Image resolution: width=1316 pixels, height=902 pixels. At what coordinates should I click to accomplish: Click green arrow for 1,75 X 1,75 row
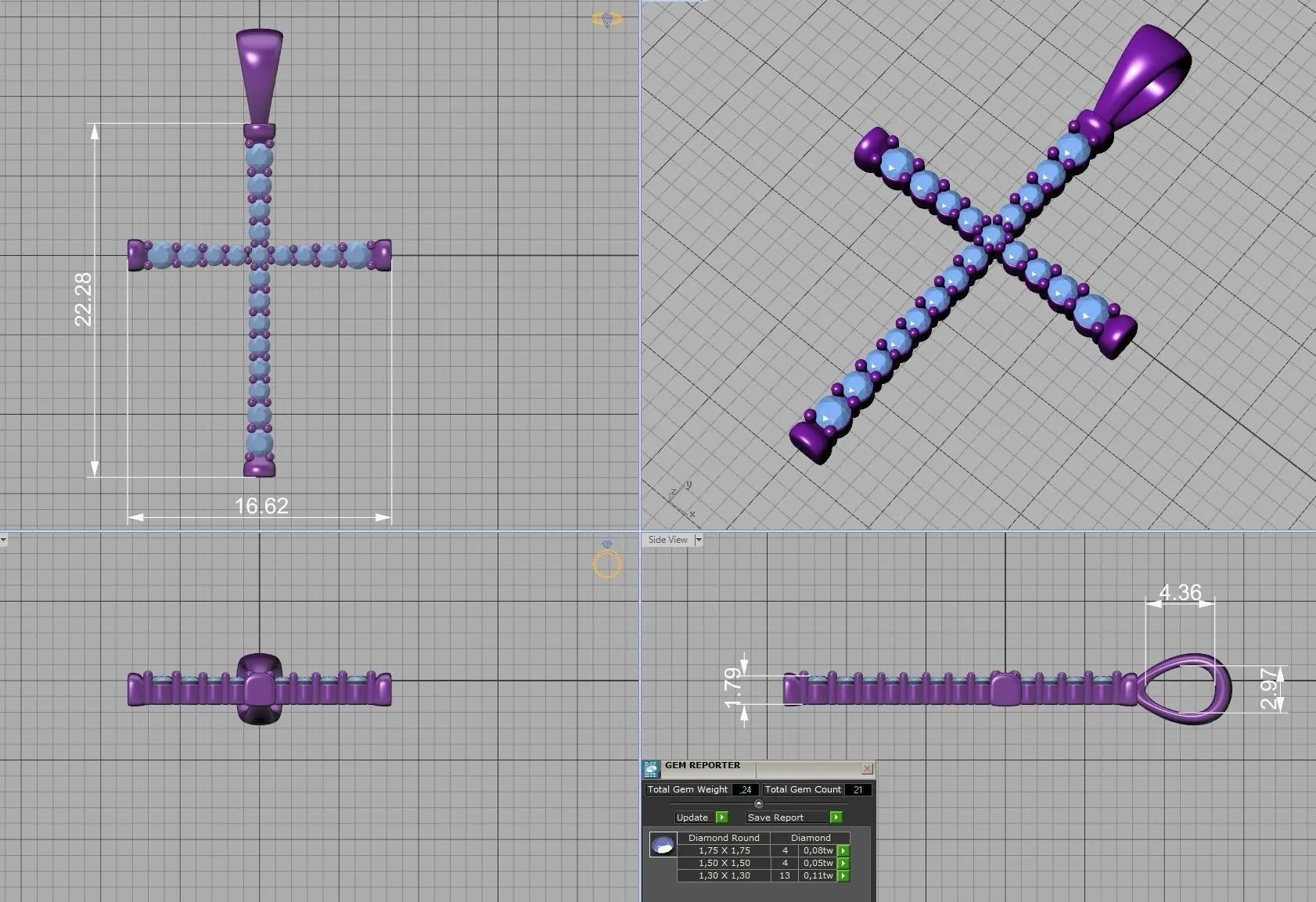pyautogui.click(x=843, y=850)
